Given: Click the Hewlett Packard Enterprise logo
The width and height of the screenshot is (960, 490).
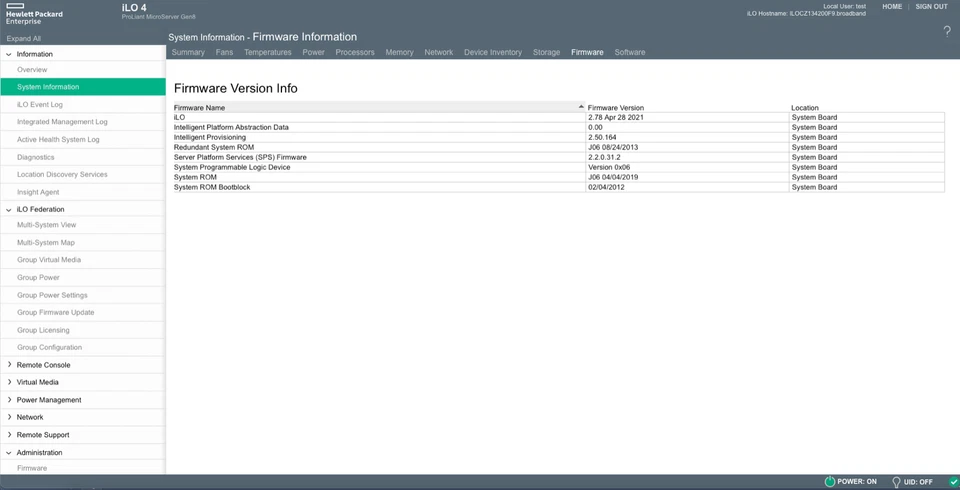Looking at the screenshot, I should [34, 14].
